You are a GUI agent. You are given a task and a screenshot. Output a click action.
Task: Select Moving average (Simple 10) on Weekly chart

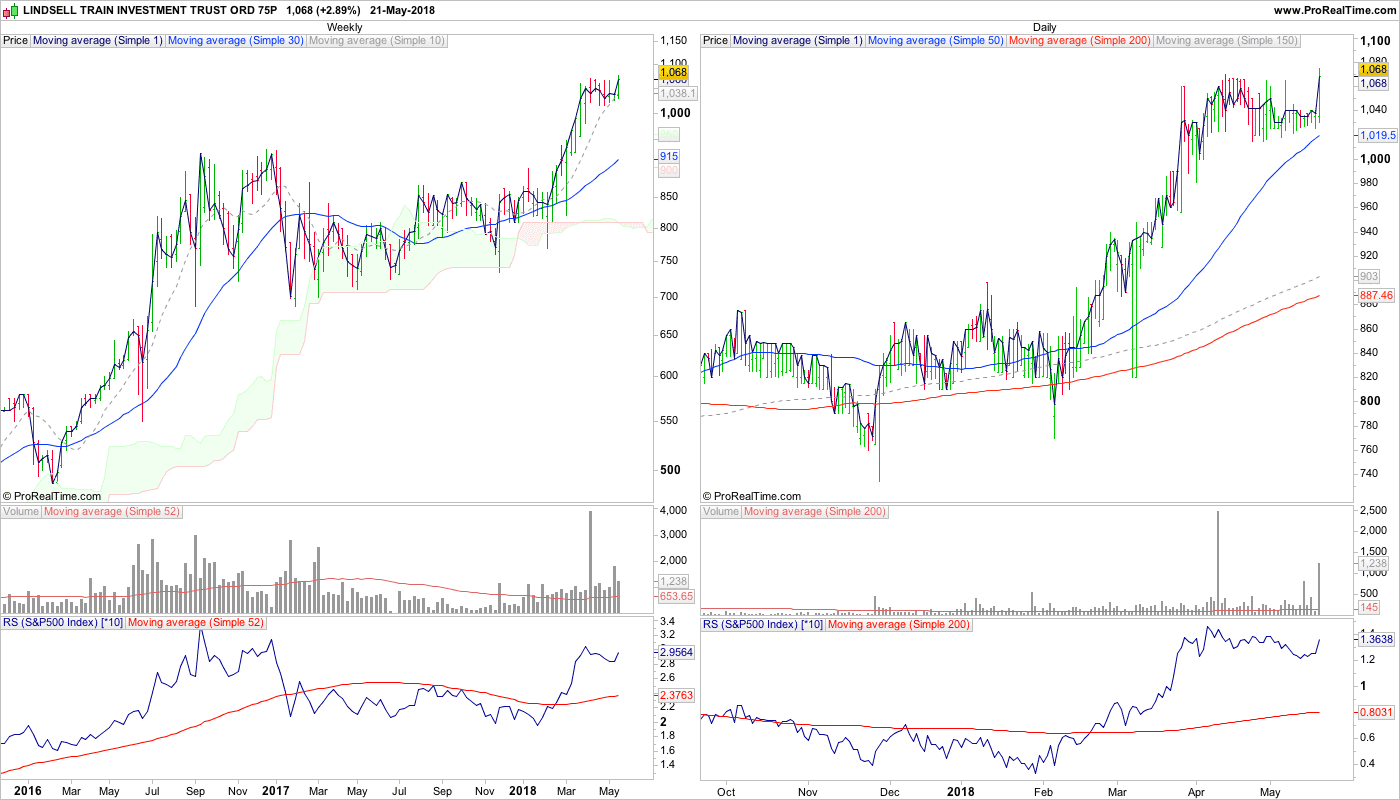pyautogui.click(x=378, y=41)
